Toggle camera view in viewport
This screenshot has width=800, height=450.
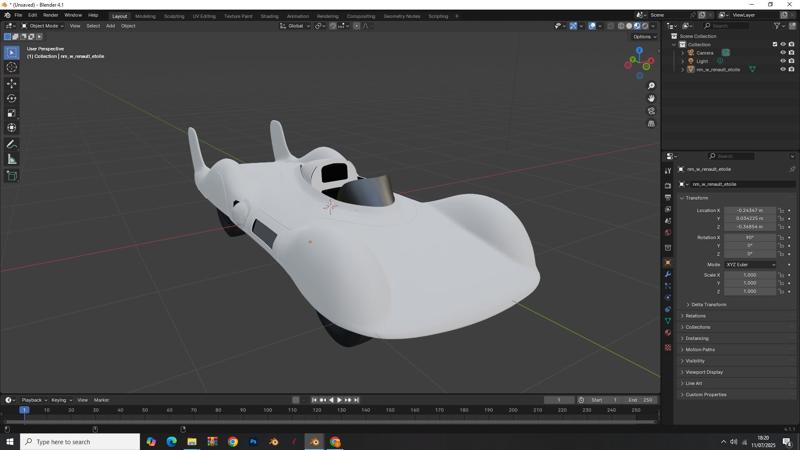pos(651,111)
